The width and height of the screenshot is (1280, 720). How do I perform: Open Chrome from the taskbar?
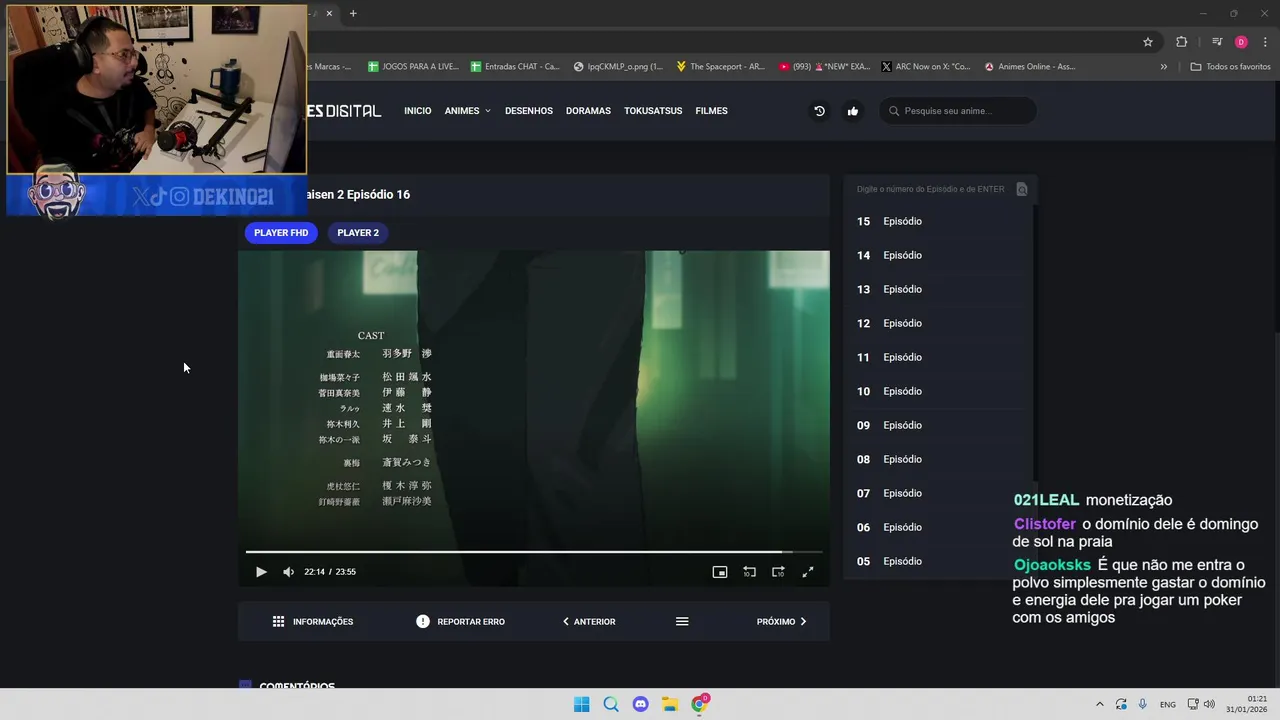[700, 704]
